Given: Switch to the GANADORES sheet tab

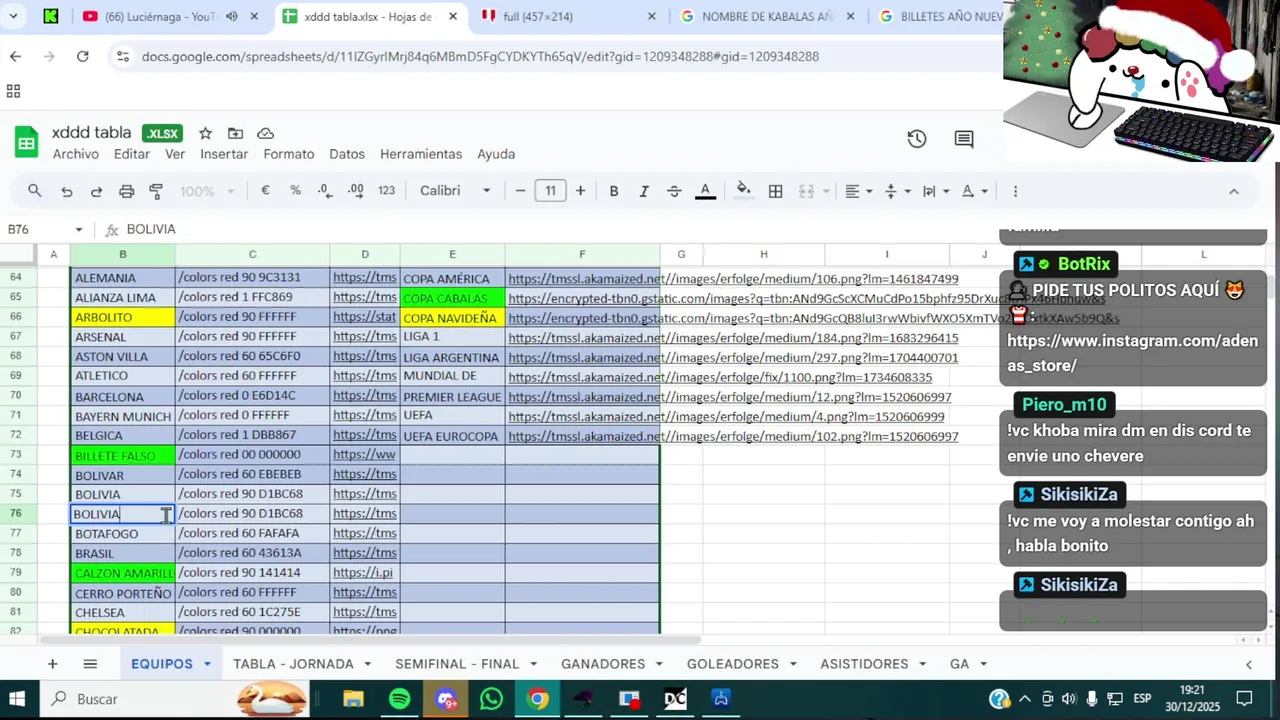Looking at the screenshot, I should (603, 664).
